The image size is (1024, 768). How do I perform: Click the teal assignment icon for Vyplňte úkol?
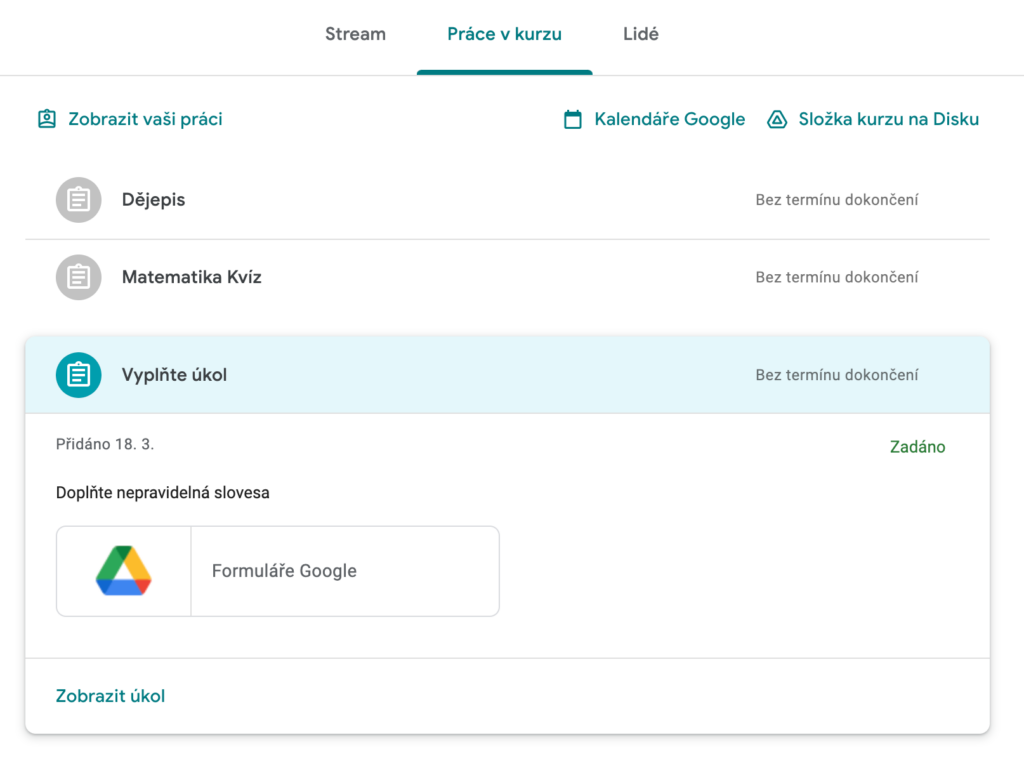[x=78, y=375]
